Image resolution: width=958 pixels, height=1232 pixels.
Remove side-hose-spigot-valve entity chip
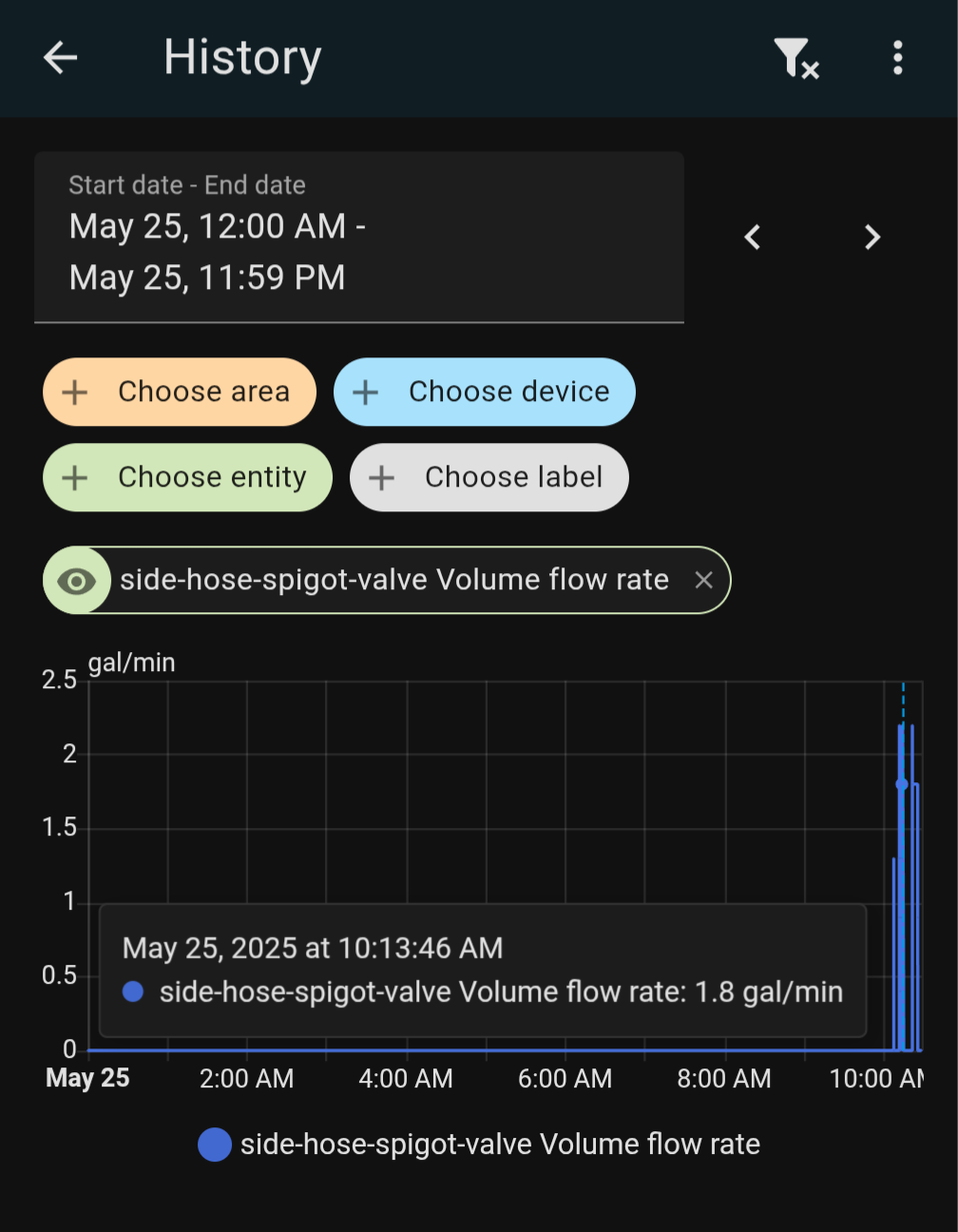click(x=703, y=580)
